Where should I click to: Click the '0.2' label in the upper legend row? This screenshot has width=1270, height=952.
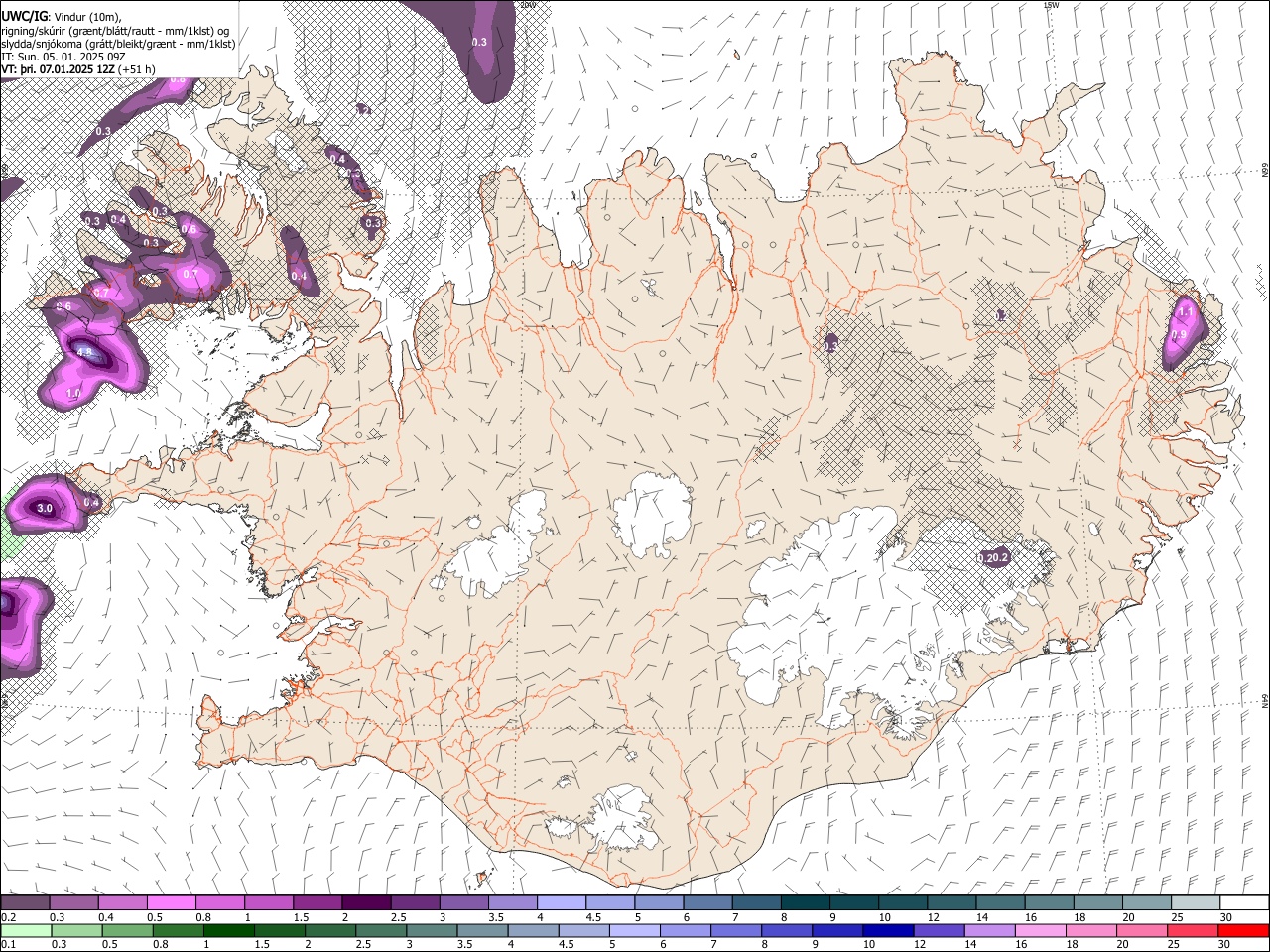[x=9, y=917]
